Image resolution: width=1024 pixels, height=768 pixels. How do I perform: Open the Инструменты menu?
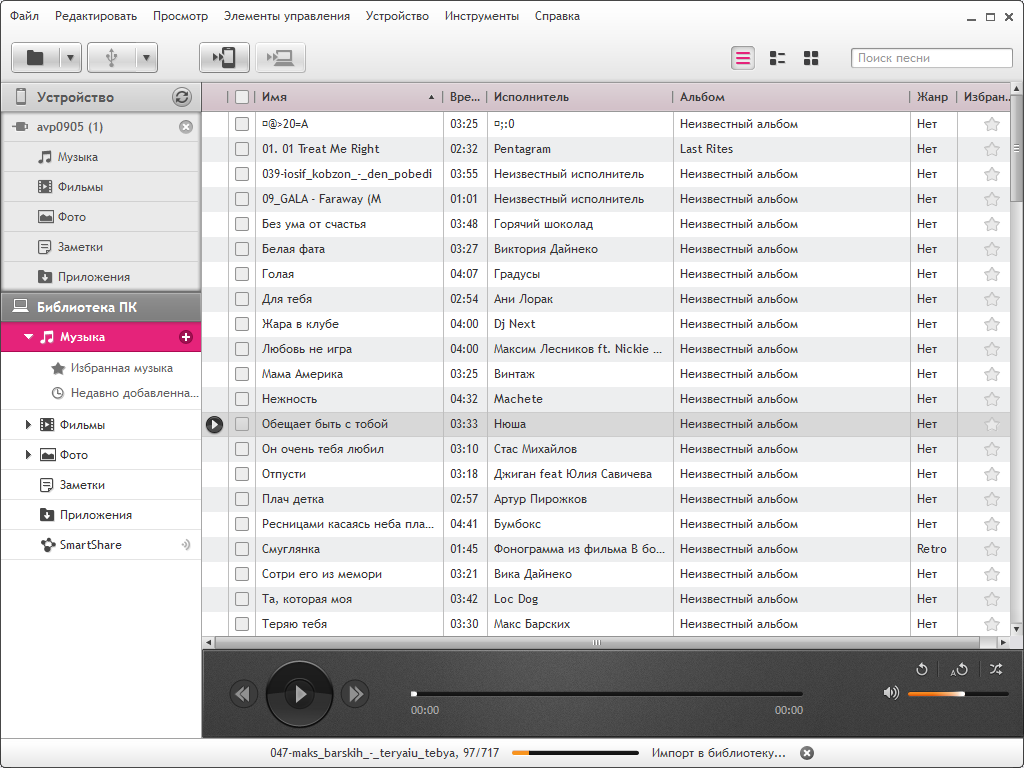click(482, 16)
